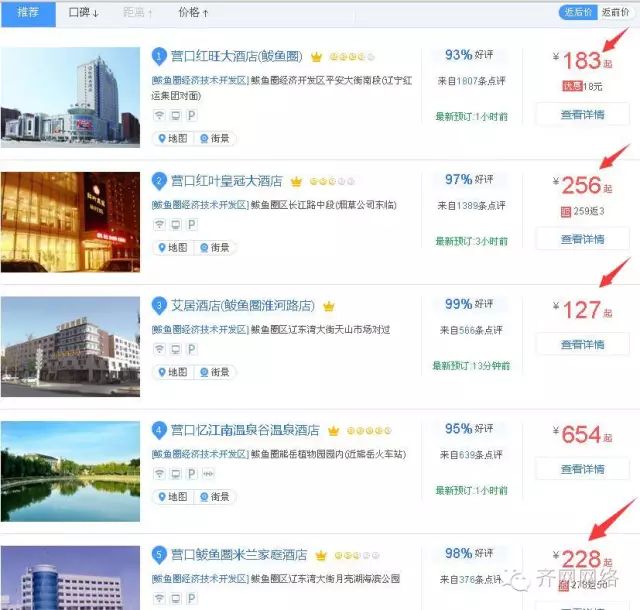Open 来自1389条点评 reviews link

tap(471, 205)
